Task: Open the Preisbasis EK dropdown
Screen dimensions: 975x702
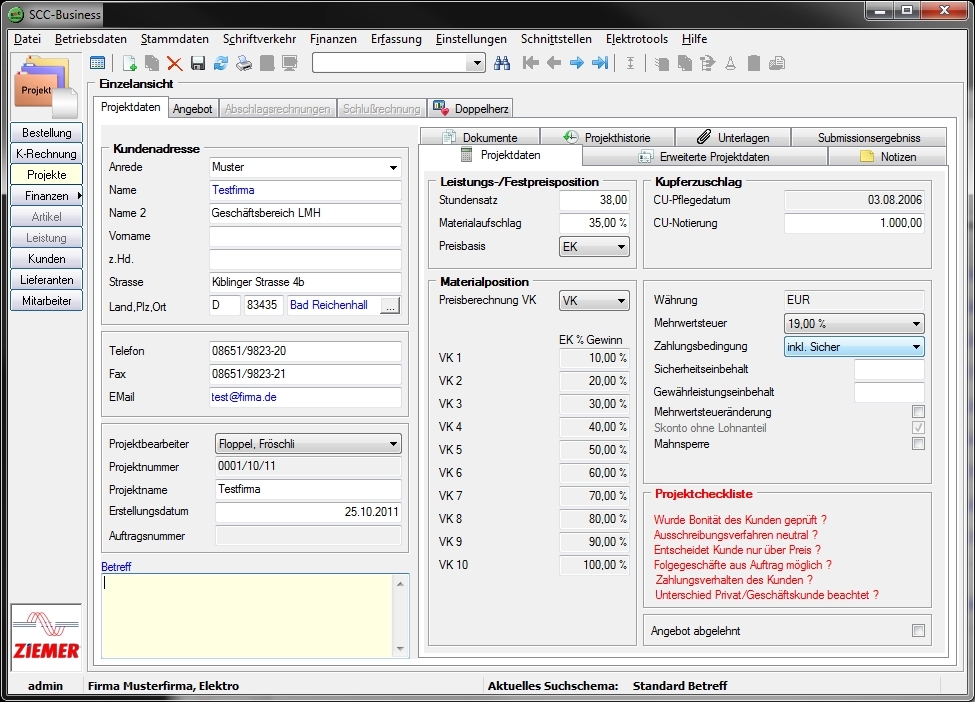Action: pyautogui.click(x=620, y=246)
